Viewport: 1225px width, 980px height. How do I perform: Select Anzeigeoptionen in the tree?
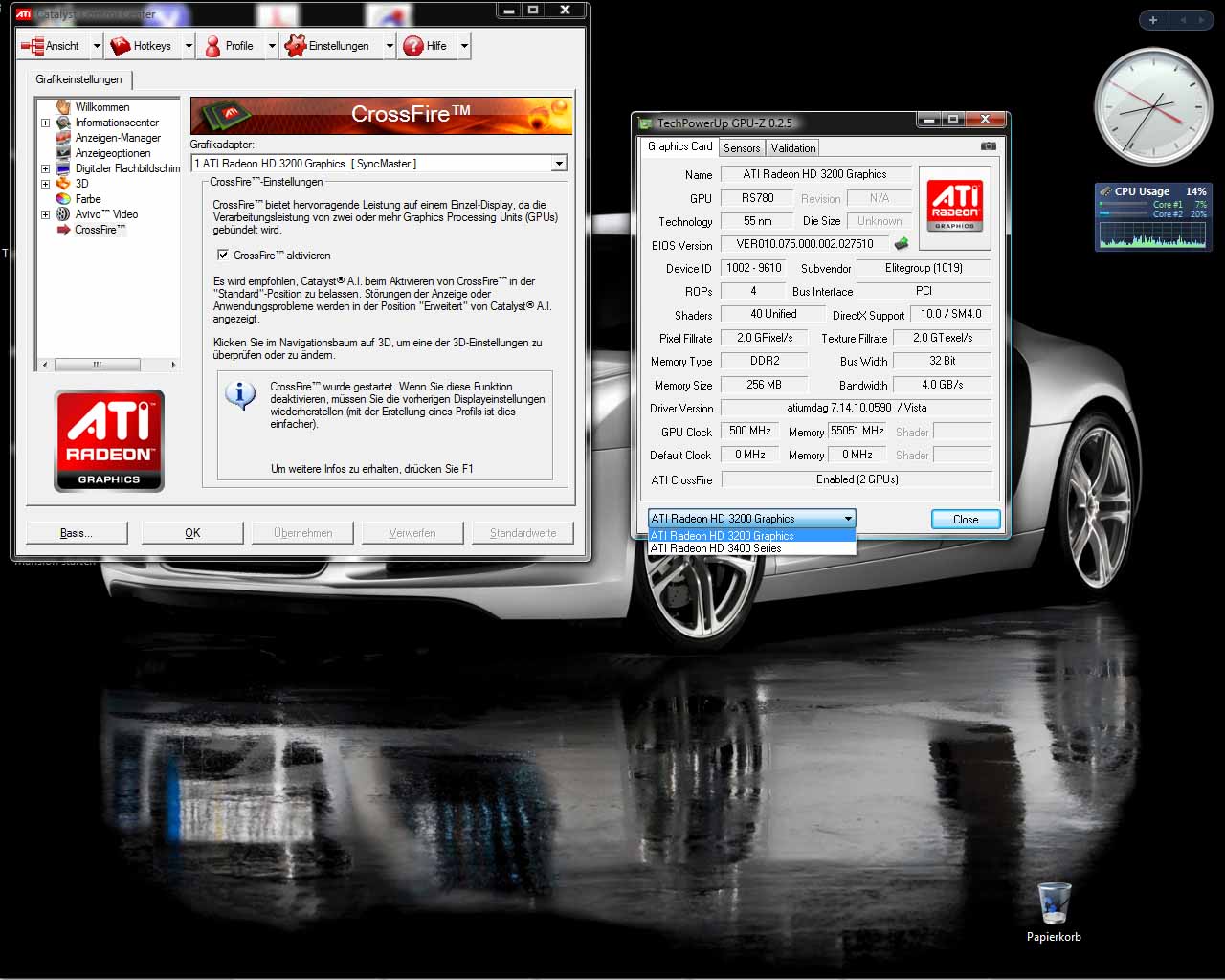point(113,153)
